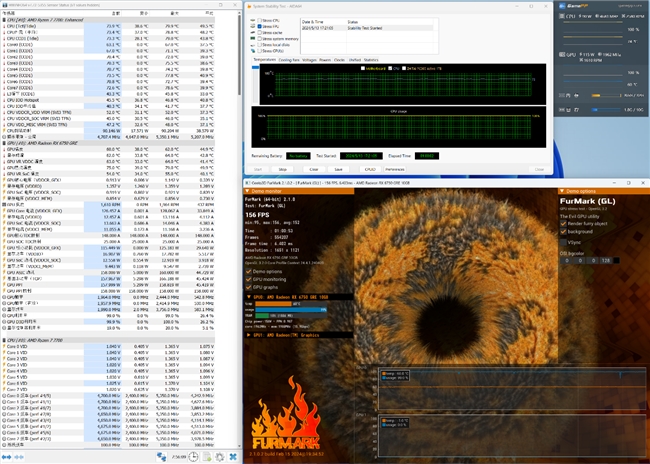The image size is (650, 464).
Task: Enable VSync checkbox in FurMark Demo options
Action: pyautogui.click(x=563, y=242)
